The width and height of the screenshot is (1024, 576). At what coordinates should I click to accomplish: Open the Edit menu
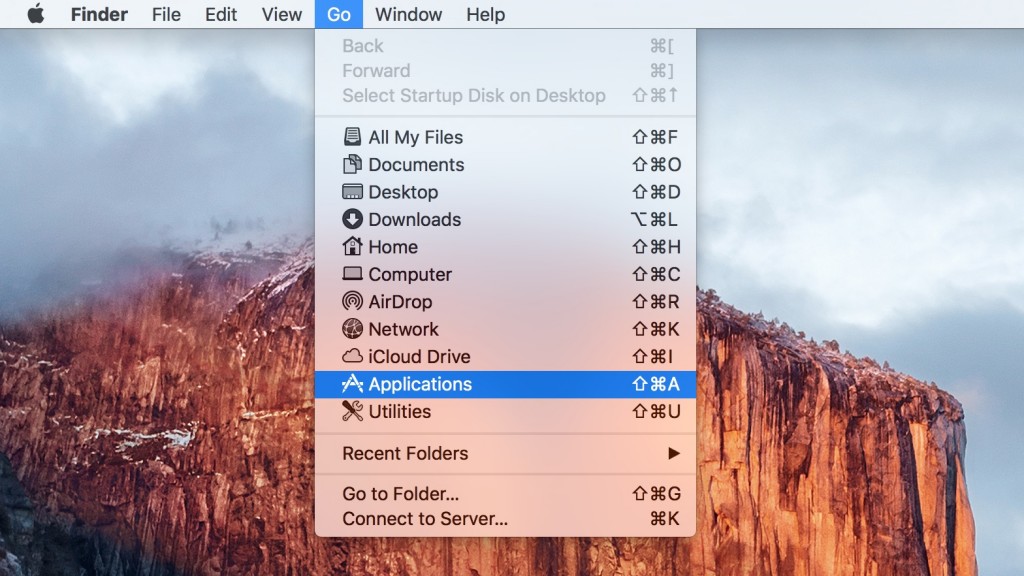click(x=221, y=14)
